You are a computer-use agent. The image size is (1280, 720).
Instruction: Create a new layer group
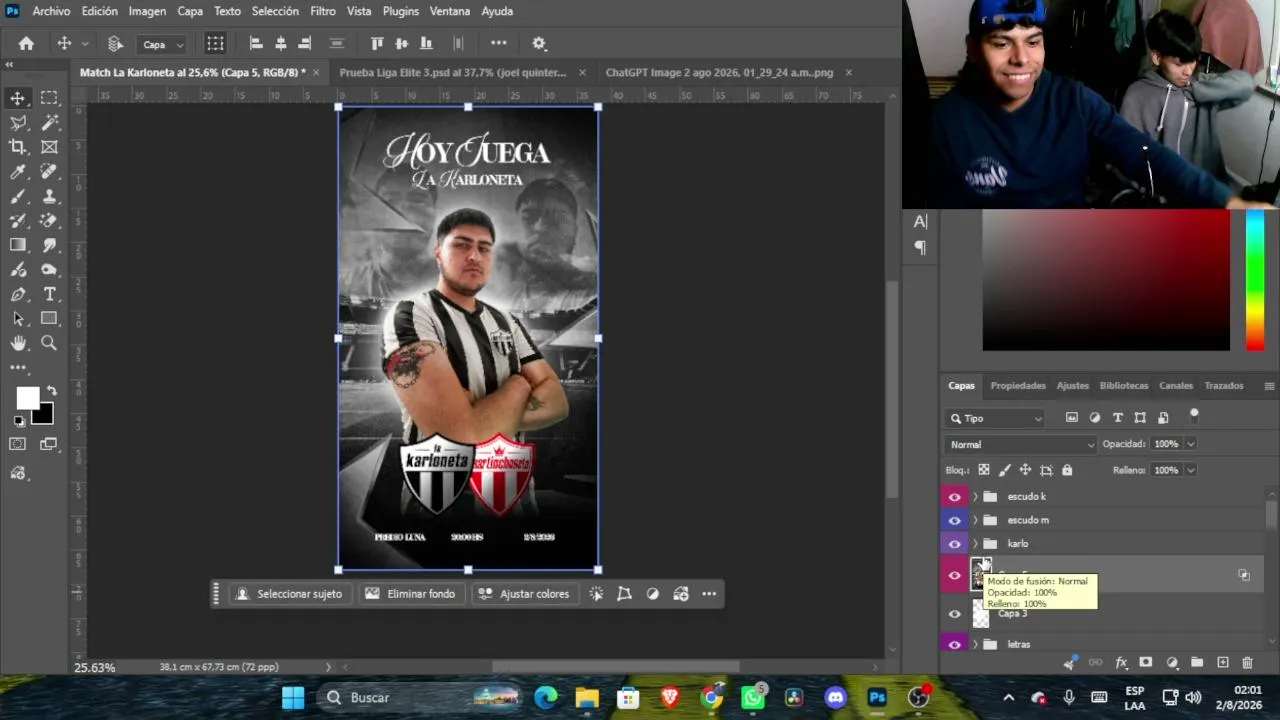coord(1197,662)
